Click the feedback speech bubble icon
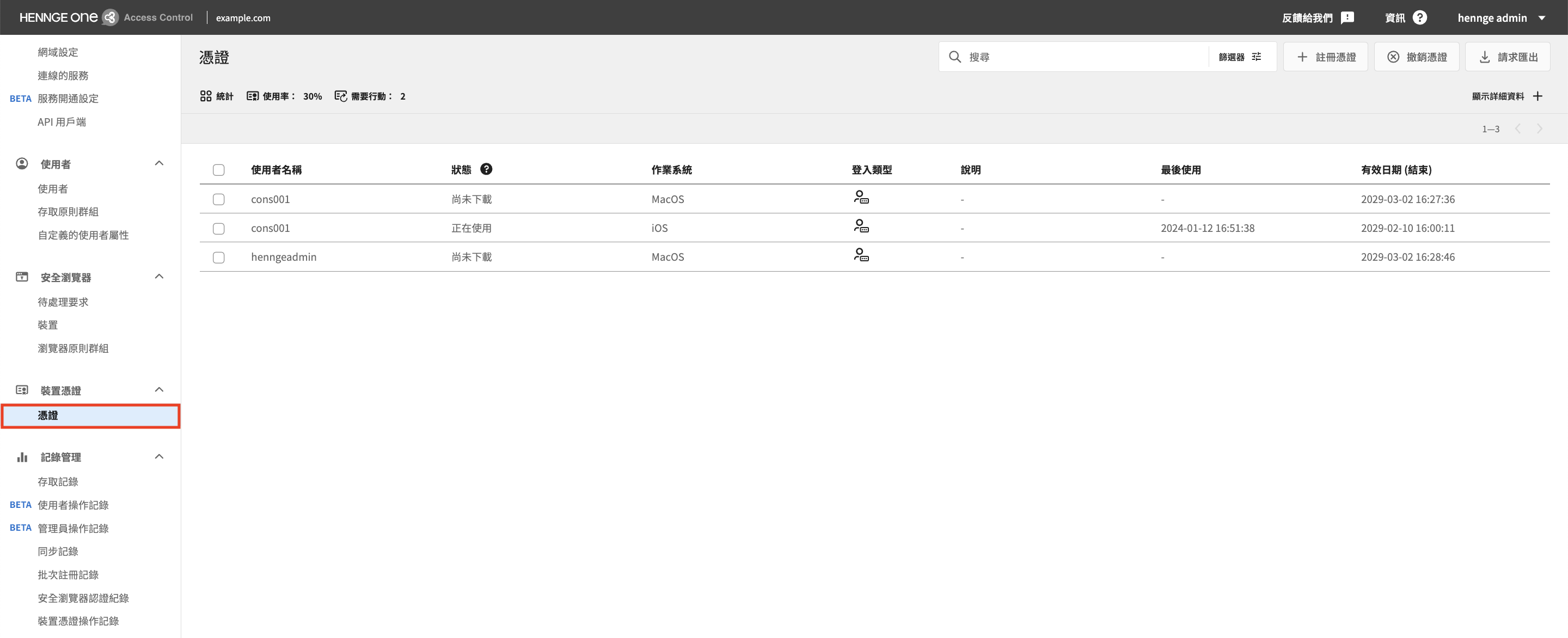Viewport: 1568px width, 638px height. [1347, 17]
